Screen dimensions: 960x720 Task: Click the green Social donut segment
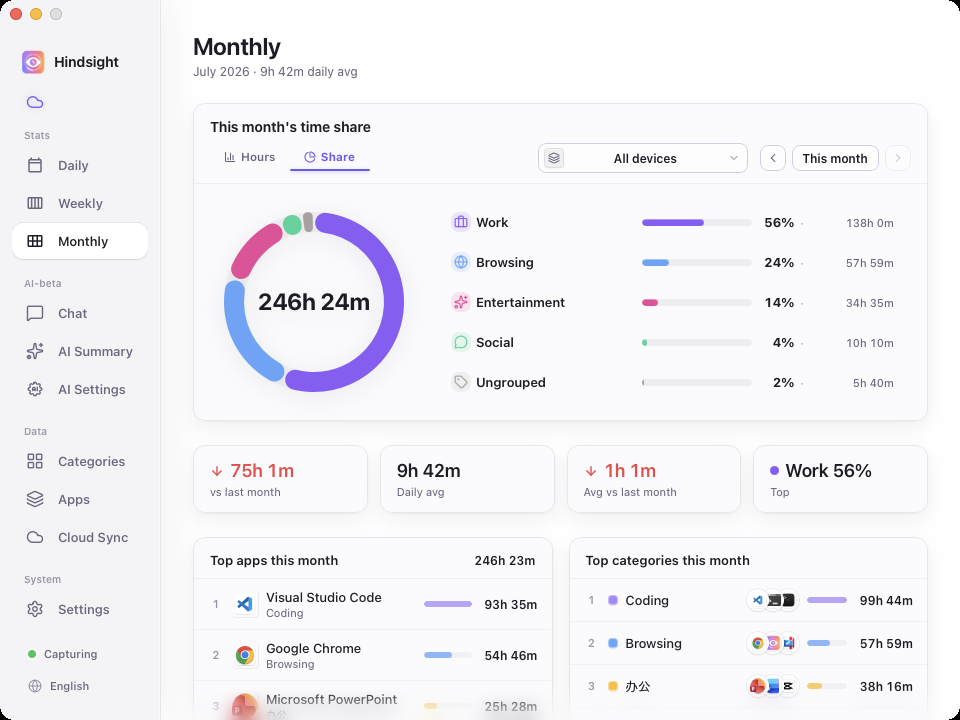click(x=292, y=225)
